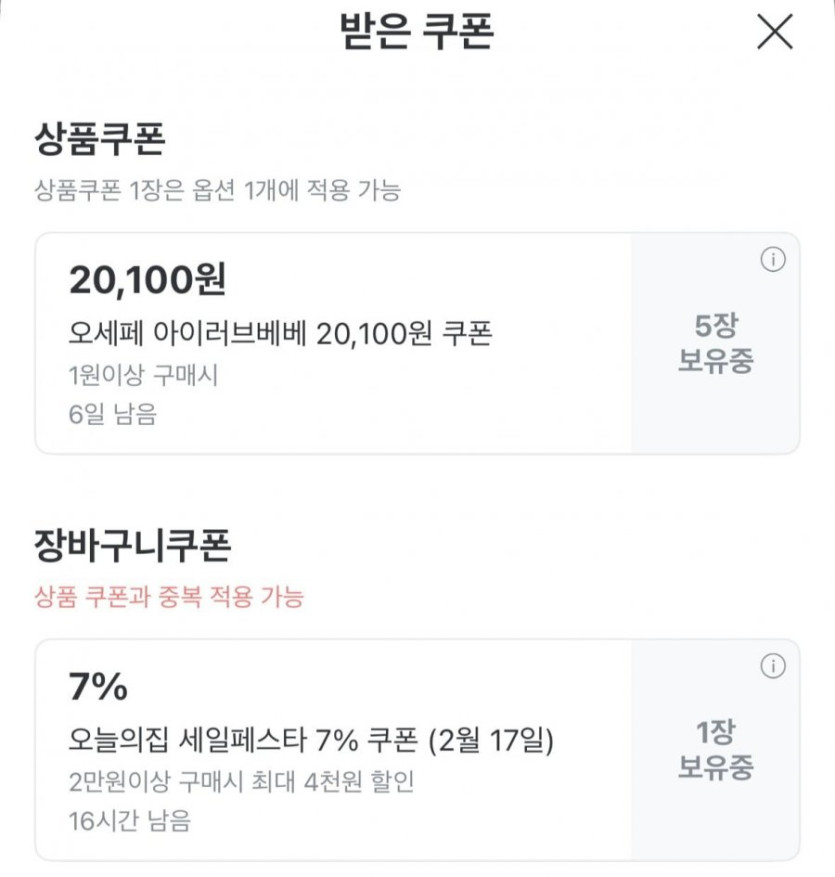Select the 20,100원 coupon amount
The height and width of the screenshot is (877, 835).
click(x=147, y=281)
